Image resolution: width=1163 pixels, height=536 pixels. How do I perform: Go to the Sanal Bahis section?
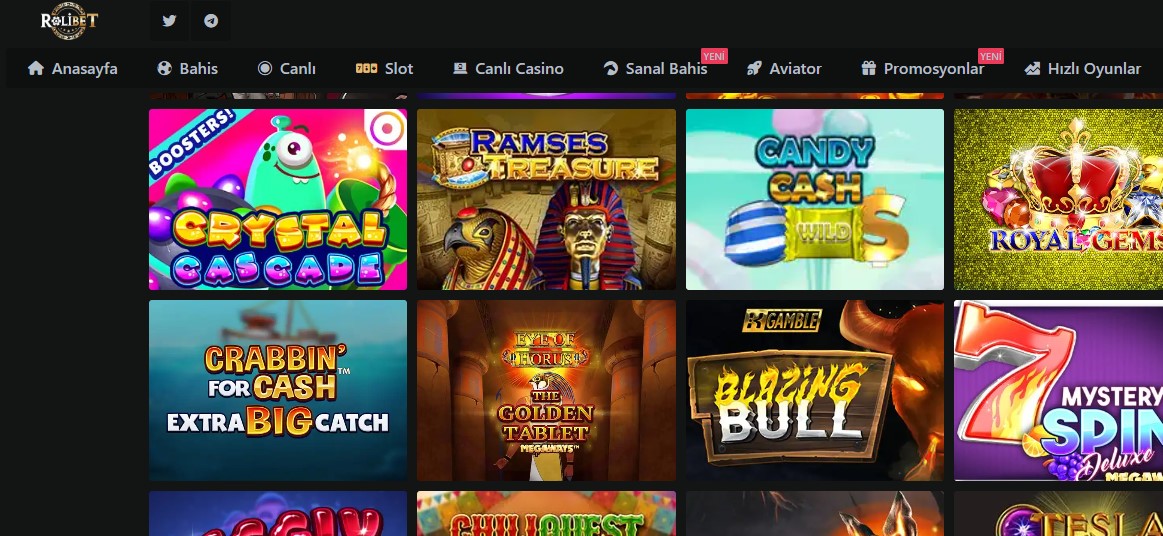[656, 68]
